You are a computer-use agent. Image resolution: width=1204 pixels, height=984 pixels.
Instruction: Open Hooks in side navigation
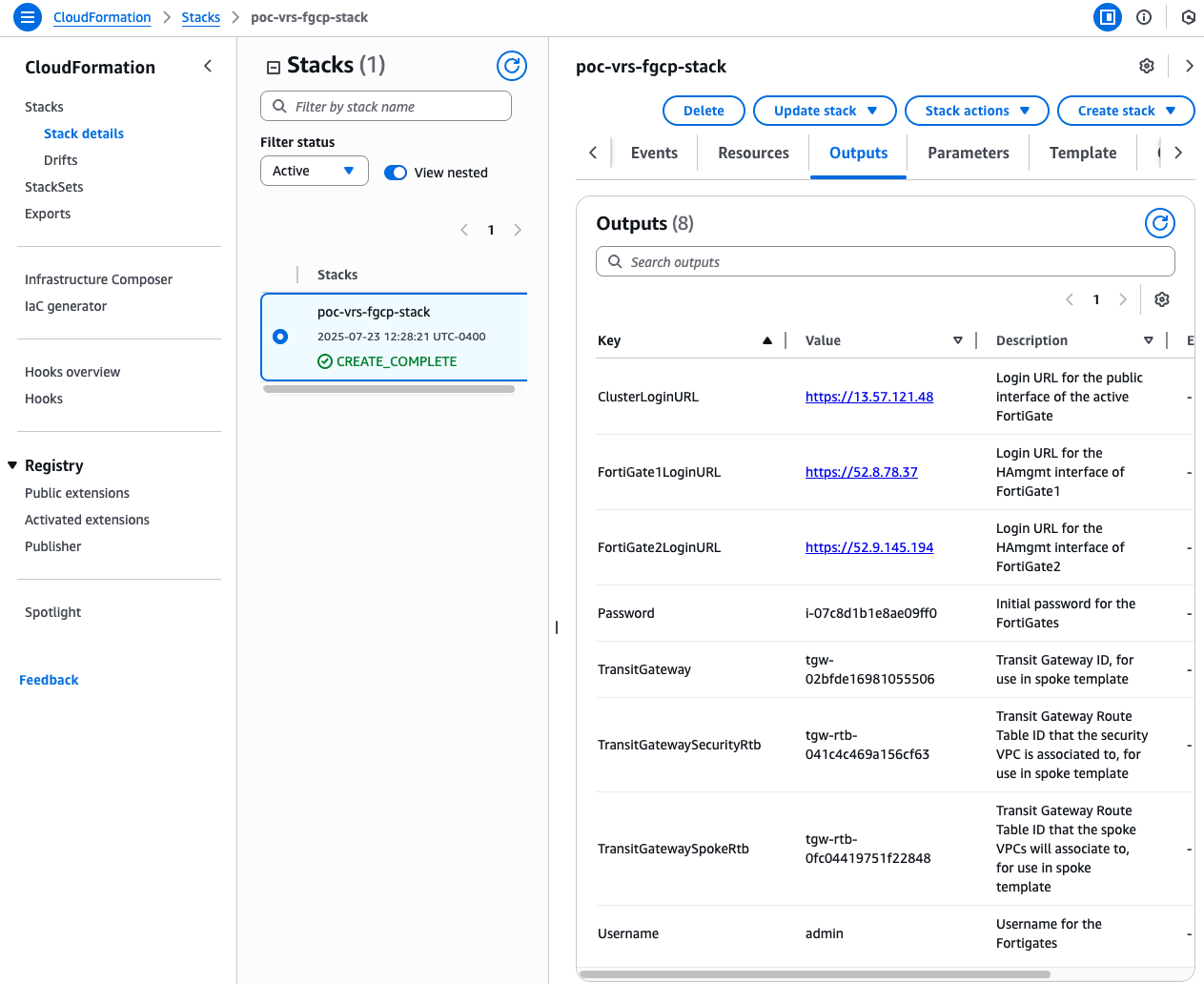[x=44, y=399]
